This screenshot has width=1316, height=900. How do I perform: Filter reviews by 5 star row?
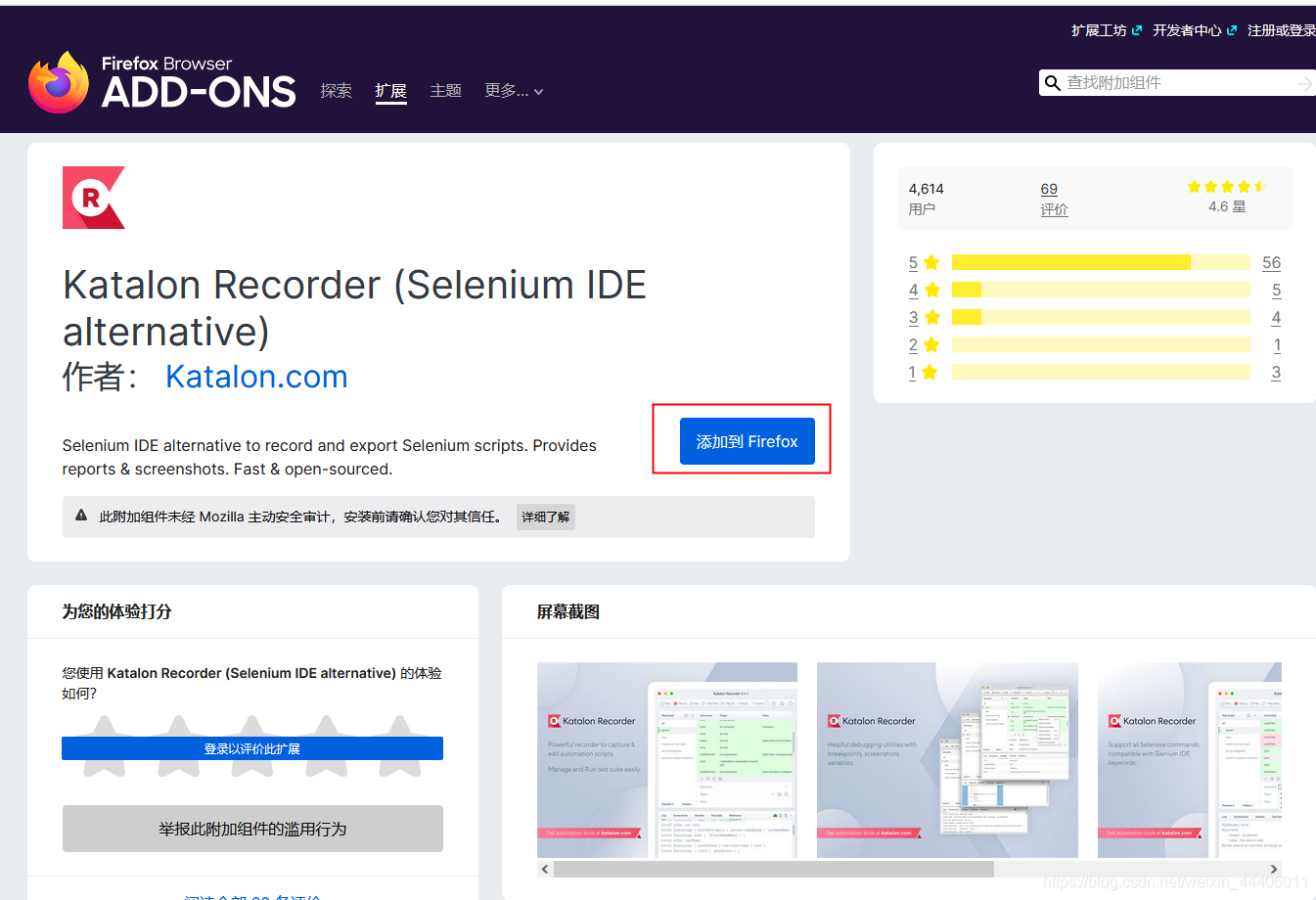1094,262
